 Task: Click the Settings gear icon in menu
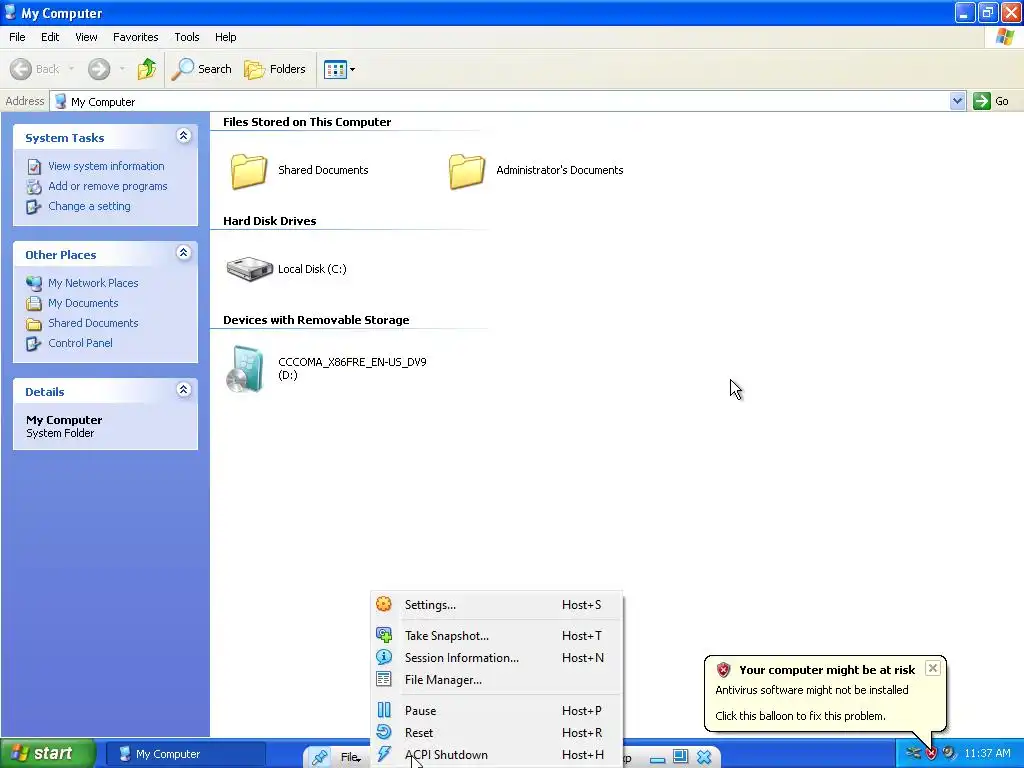click(x=384, y=604)
